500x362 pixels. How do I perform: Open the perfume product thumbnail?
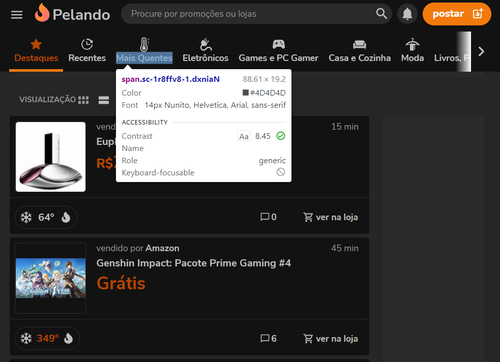[51, 157]
